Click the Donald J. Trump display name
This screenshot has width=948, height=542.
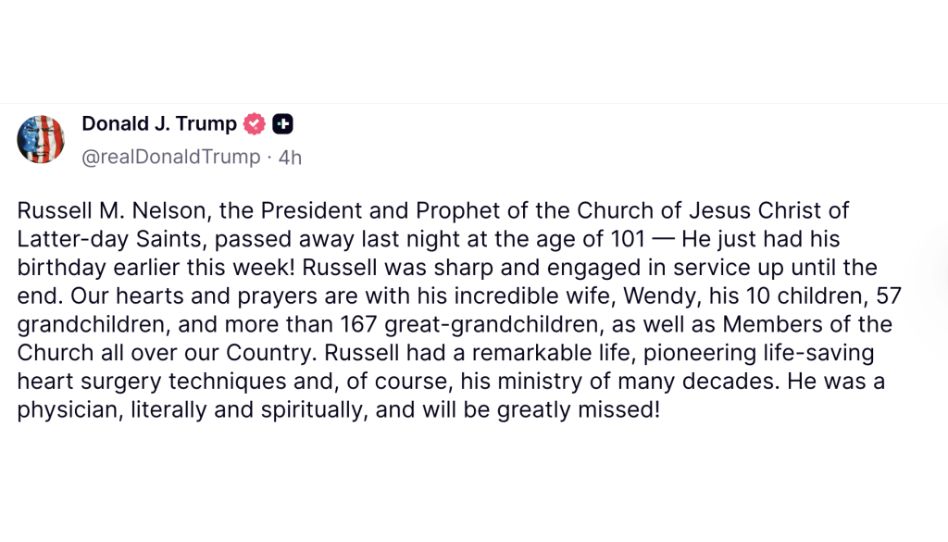click(159, 124)
